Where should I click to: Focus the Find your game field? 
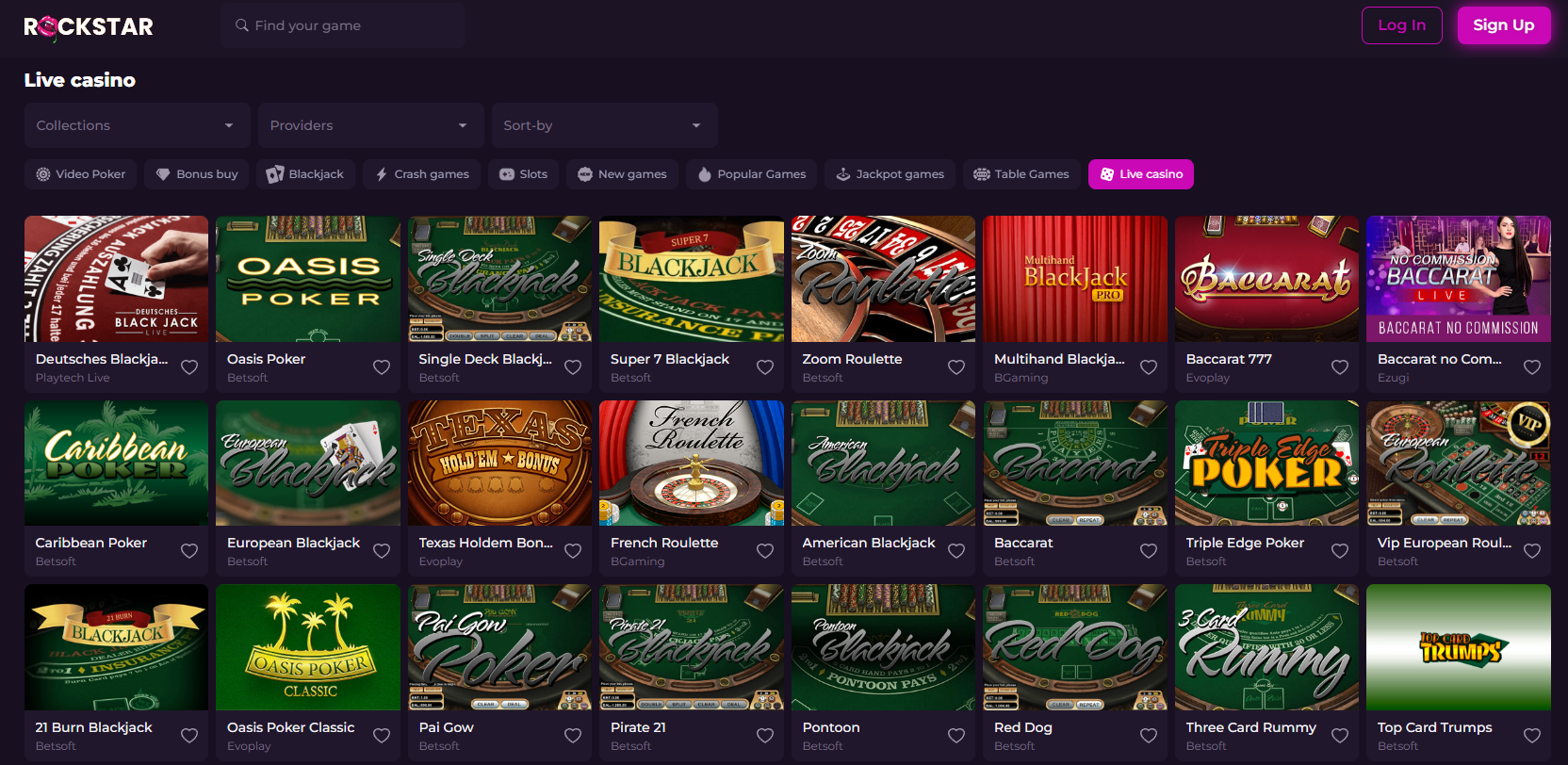point(343,25)
